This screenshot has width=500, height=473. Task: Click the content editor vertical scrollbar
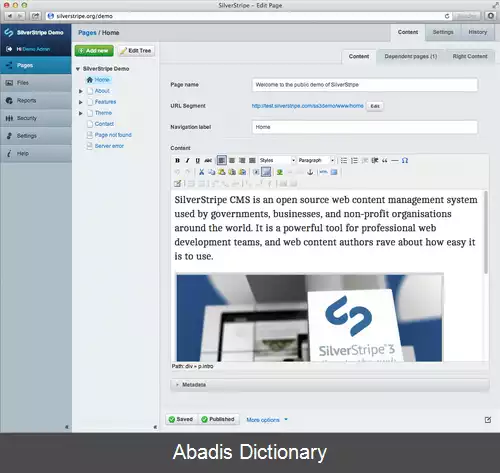tap(486, 233)
